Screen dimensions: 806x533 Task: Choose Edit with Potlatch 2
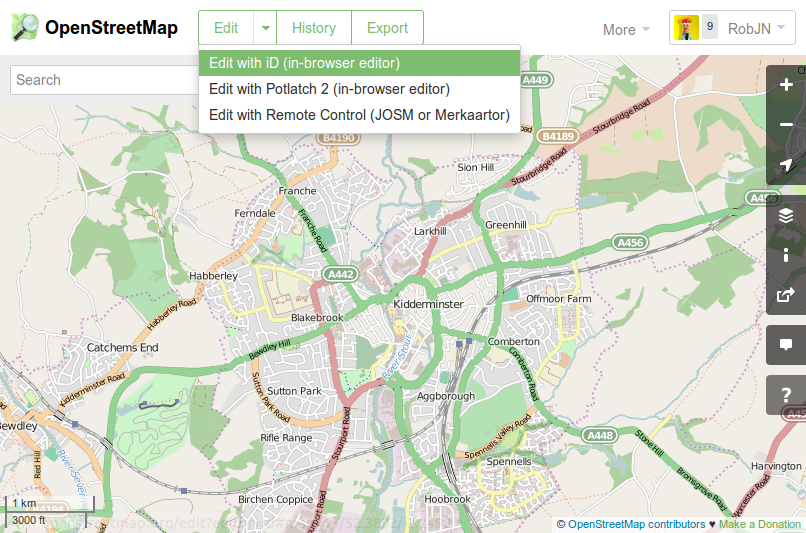pyautogui.click(x=359, y=89)
